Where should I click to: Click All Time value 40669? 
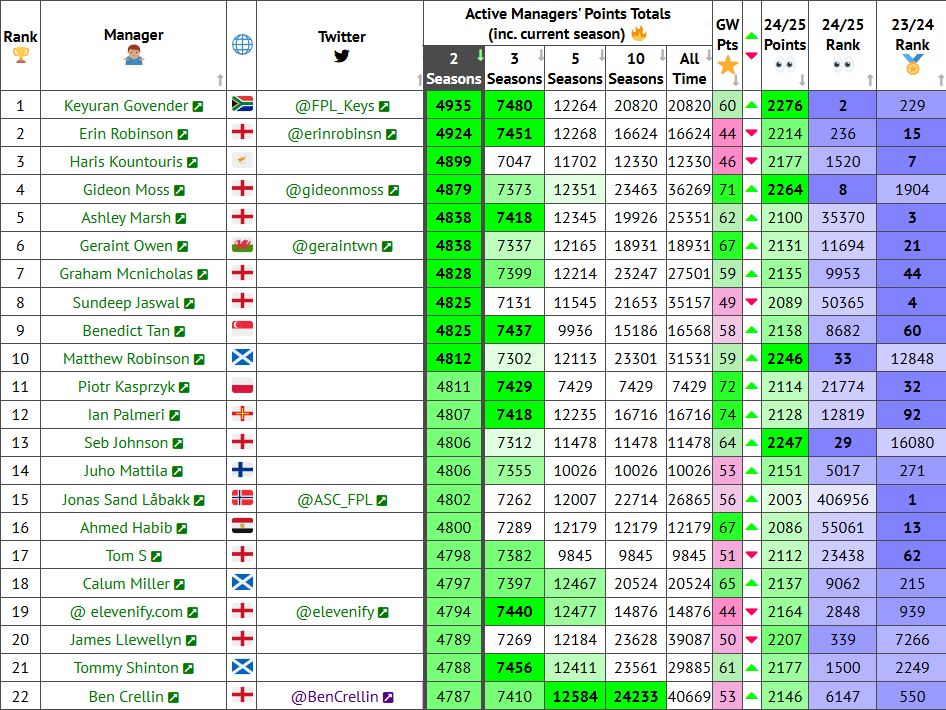coord(690,697)
